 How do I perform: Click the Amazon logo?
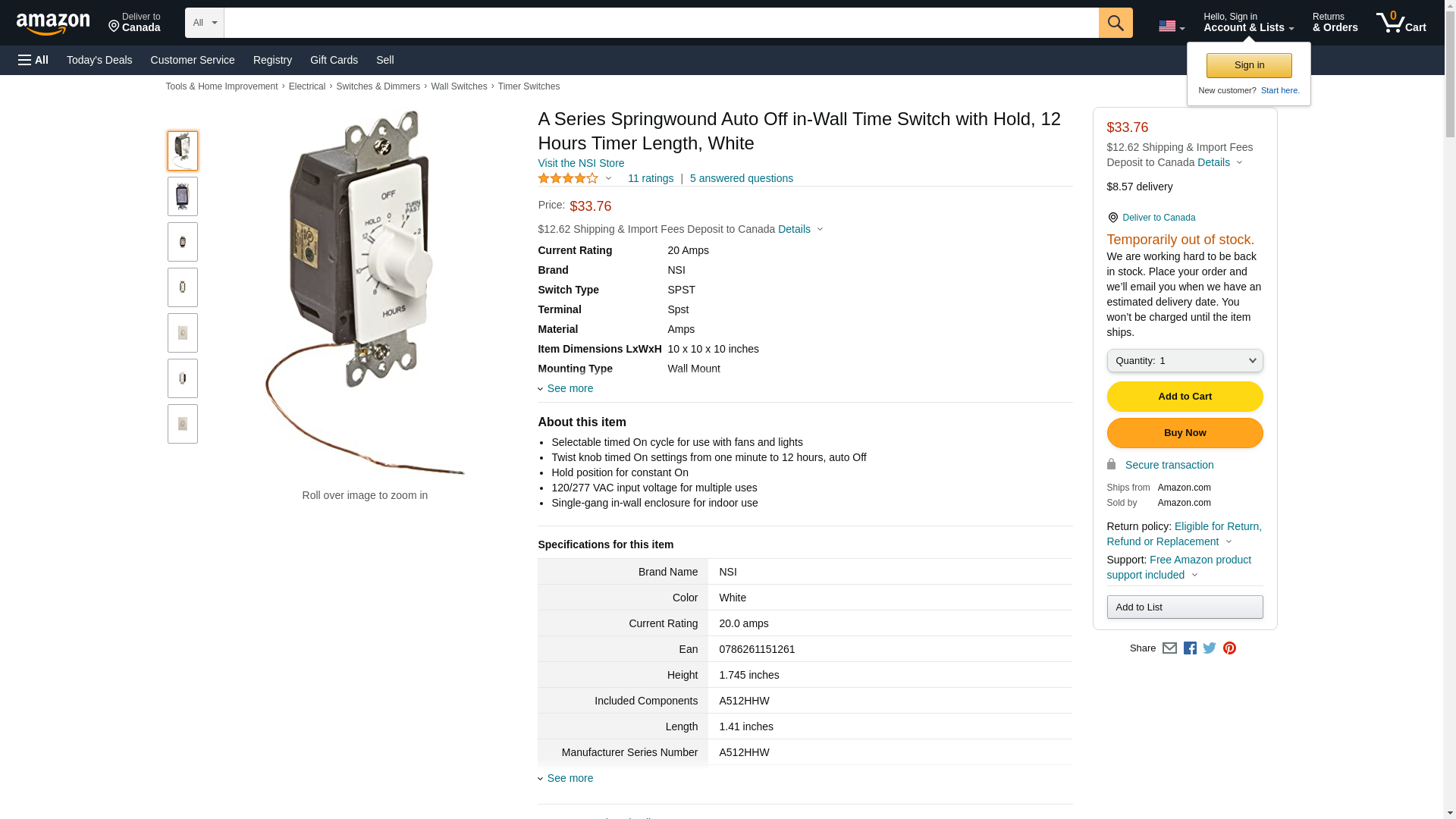point(53,24)
